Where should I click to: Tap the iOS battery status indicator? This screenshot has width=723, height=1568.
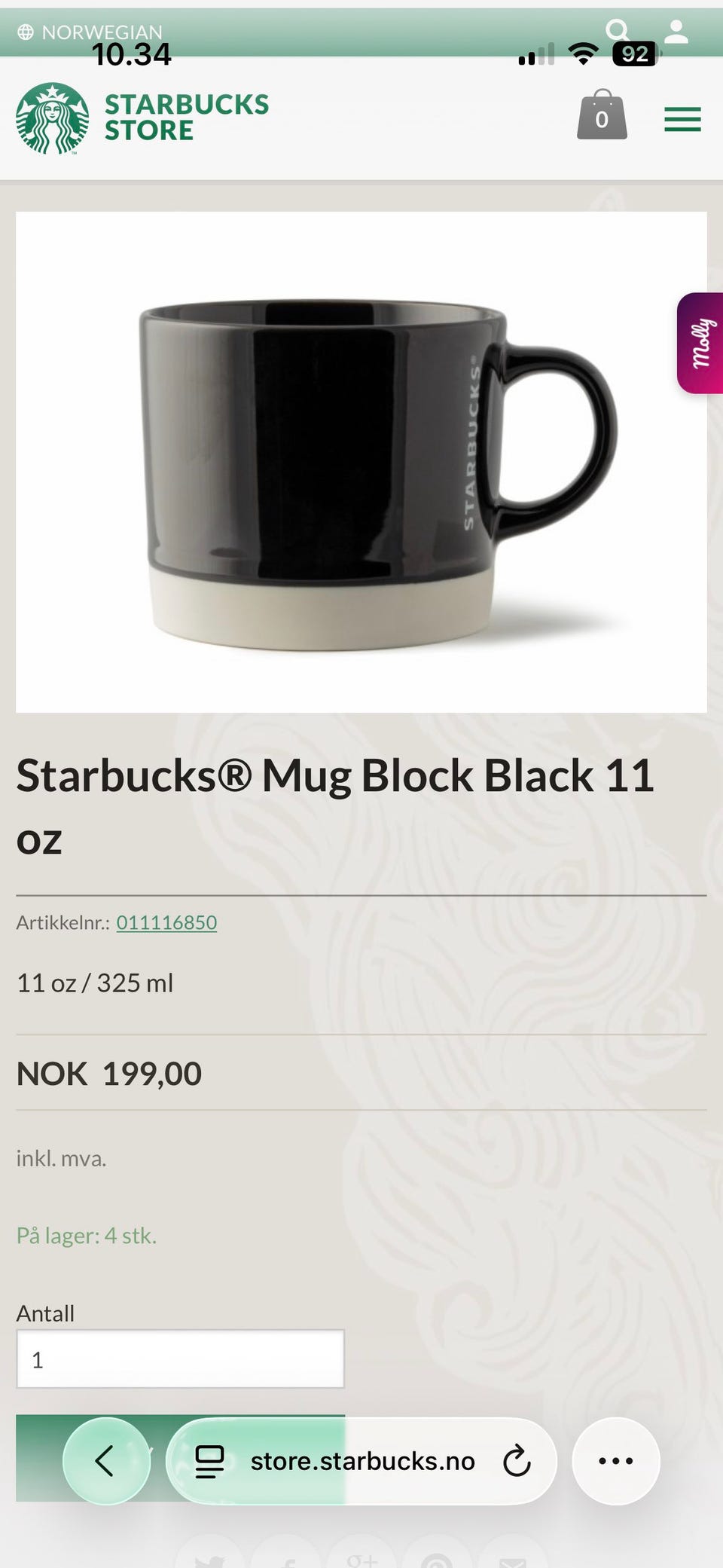(x=636, y=54)
